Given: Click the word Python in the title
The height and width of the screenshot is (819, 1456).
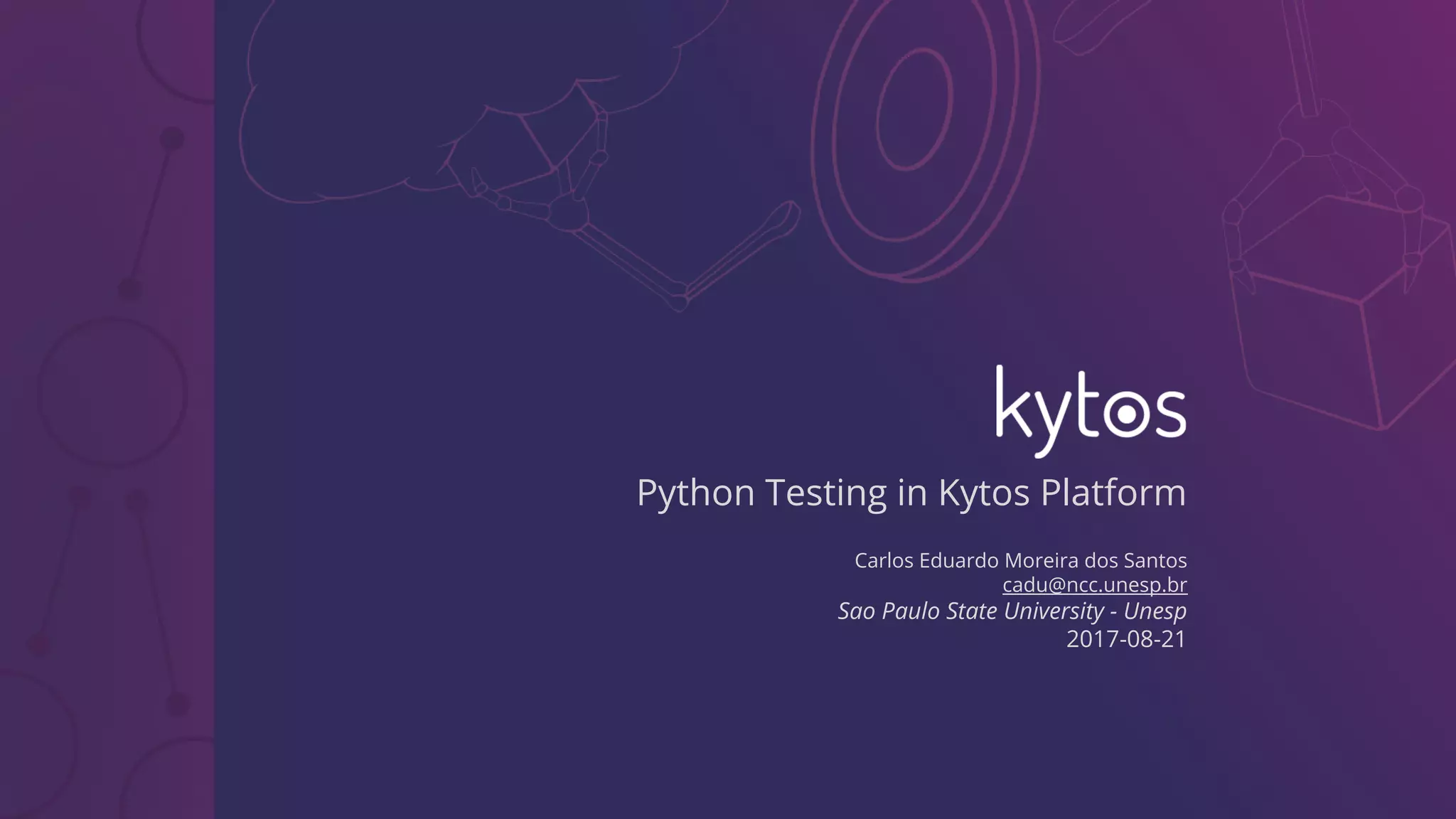Looking at the screenshot, I should 695,492.
